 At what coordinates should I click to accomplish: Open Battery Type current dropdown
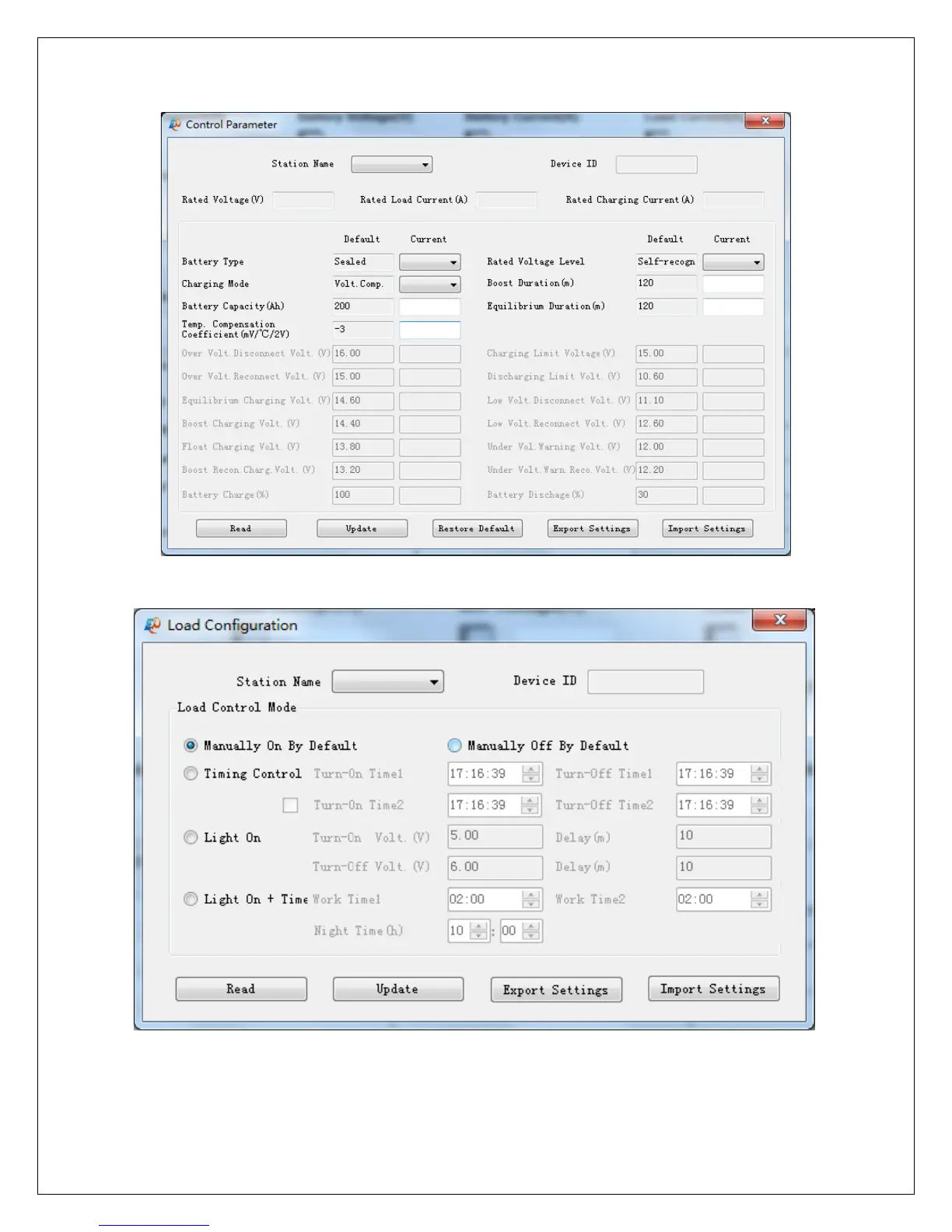pyautogui.click(x=430, y=262)
